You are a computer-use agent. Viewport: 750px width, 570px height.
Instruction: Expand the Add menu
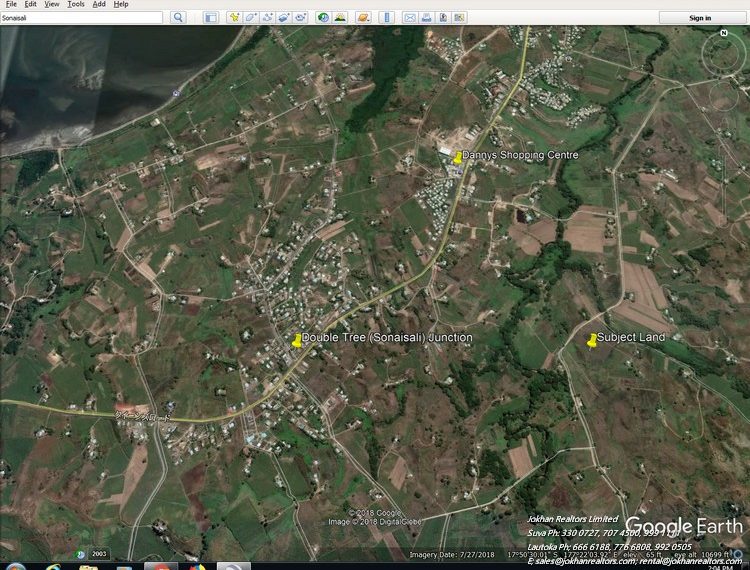point(99,4)
